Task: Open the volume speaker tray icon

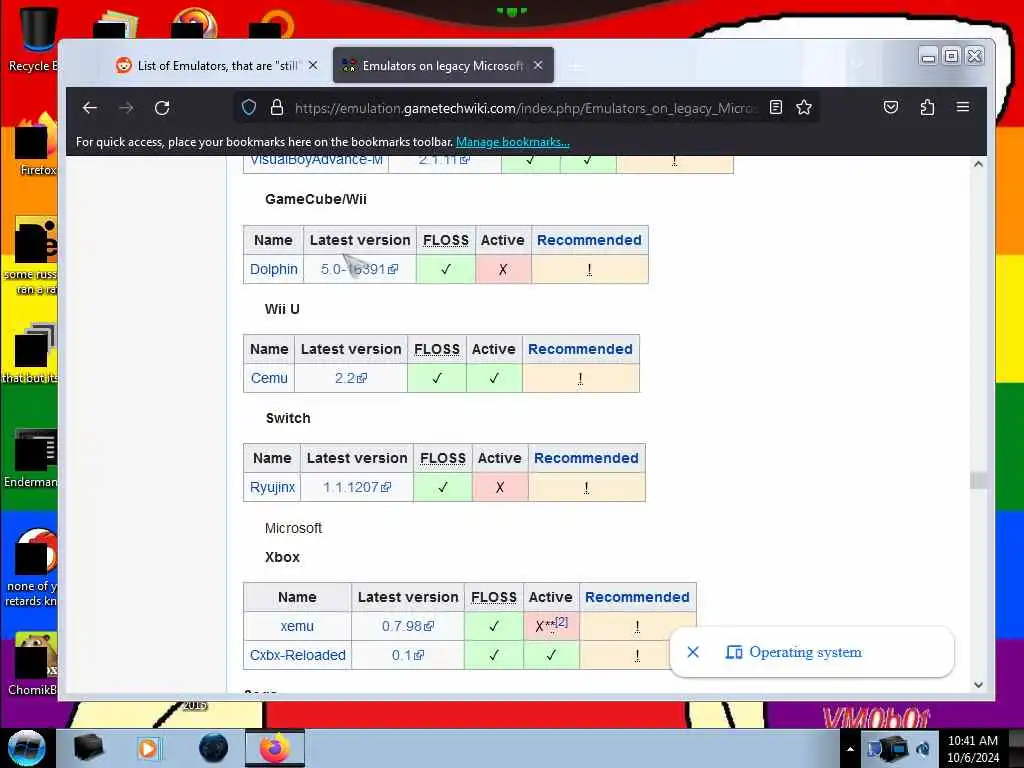Action: point(924,749)
